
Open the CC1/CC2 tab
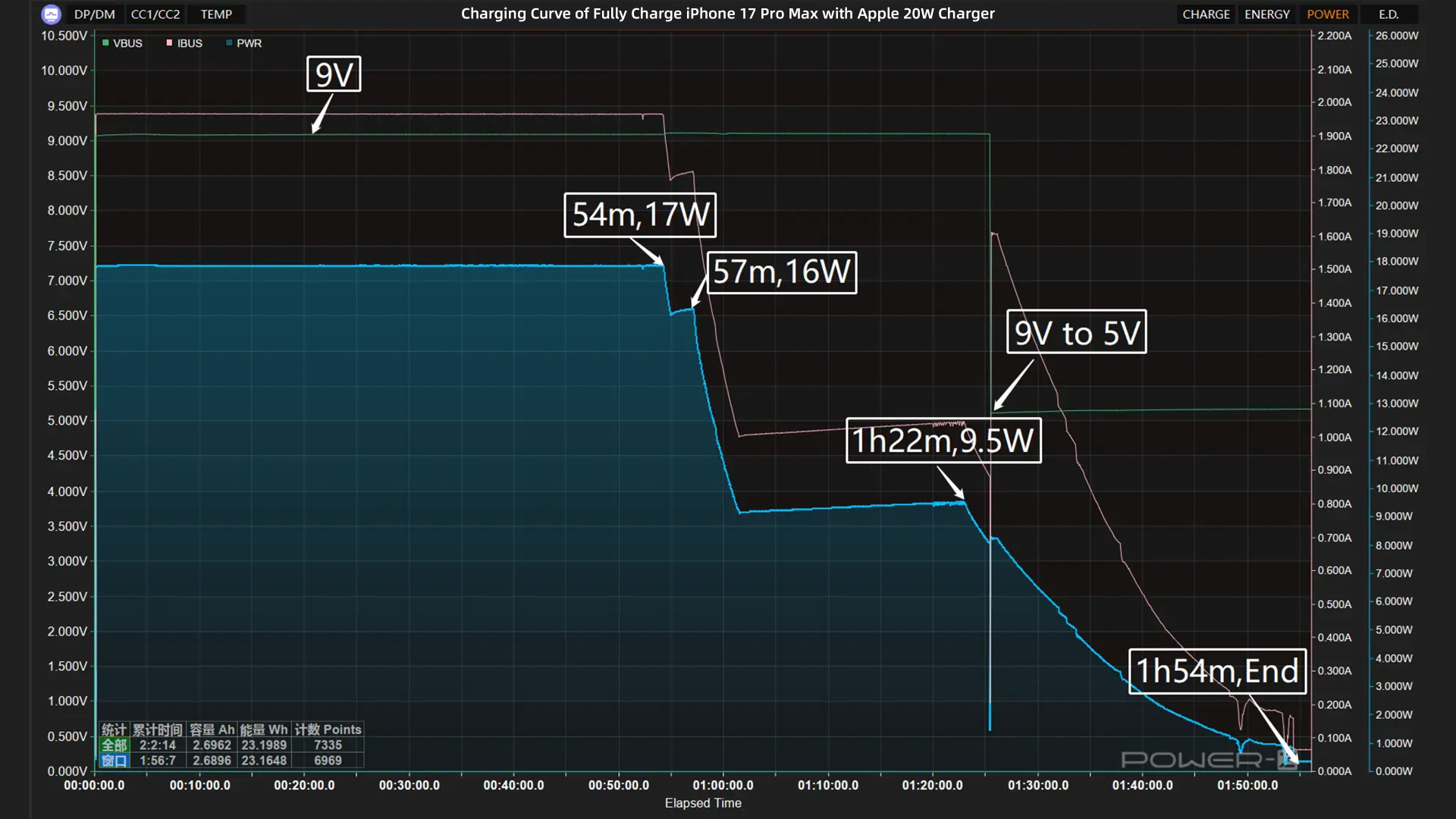(x=155, y=14)
